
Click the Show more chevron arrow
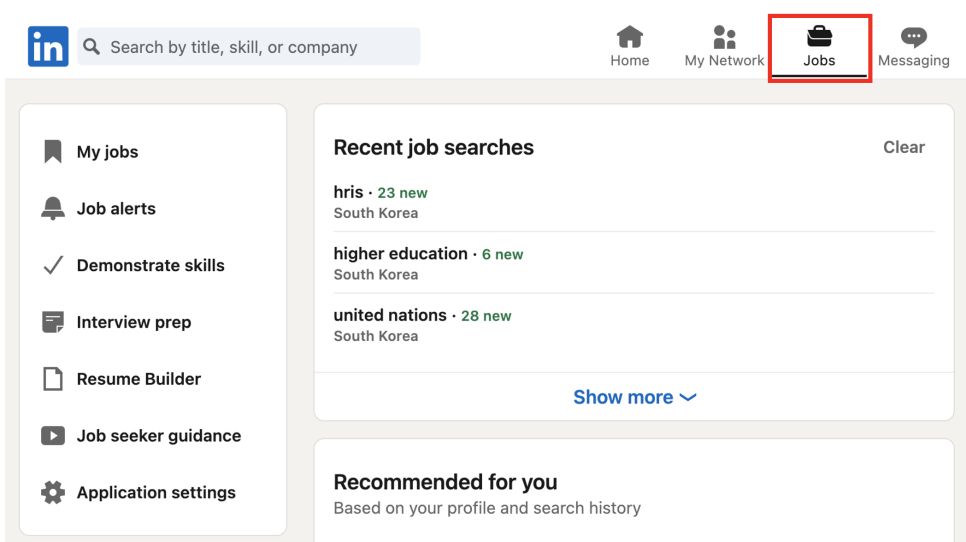[688, 398]
